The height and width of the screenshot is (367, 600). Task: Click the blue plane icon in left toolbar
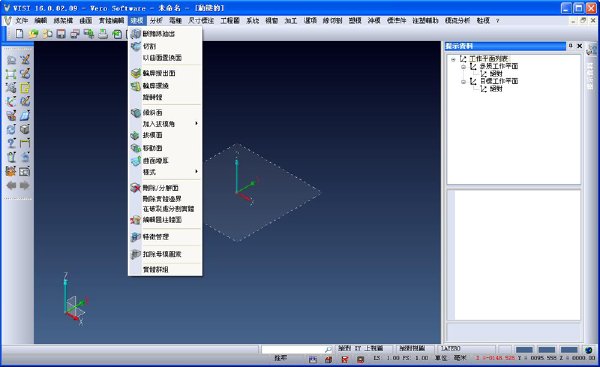pos(25,115)
